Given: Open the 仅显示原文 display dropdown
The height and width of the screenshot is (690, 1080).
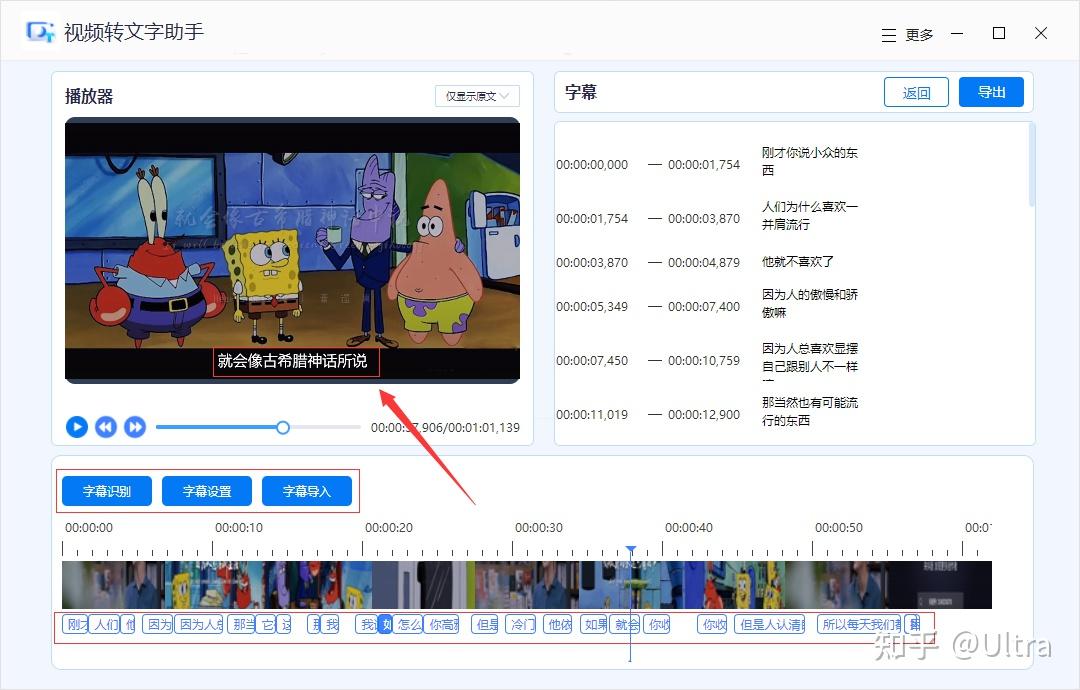Looking at the screenshot, I should pos(477,96).
